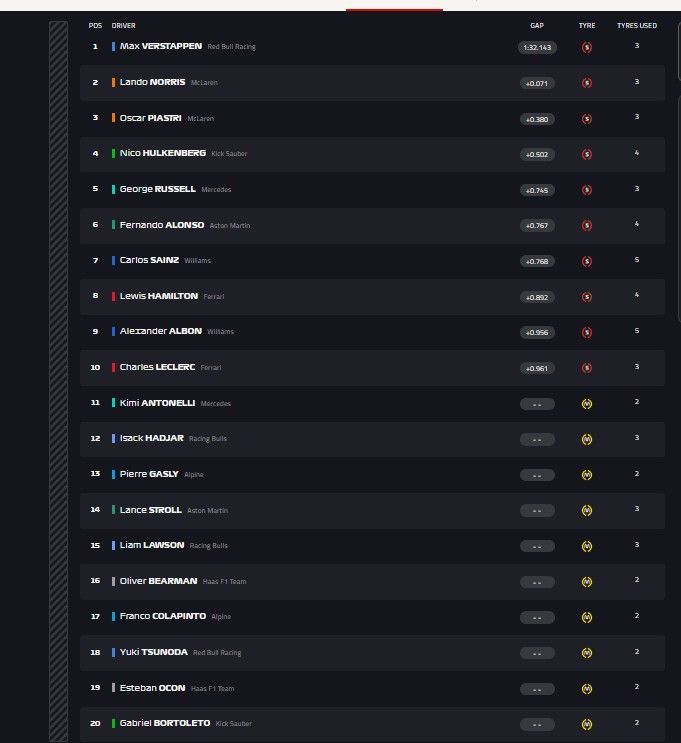Image resolution: width=681 pixels, height=743 pixels.
Task: Click the medium tyre icon for Oliver Bearman
Action: coord(587,582)
